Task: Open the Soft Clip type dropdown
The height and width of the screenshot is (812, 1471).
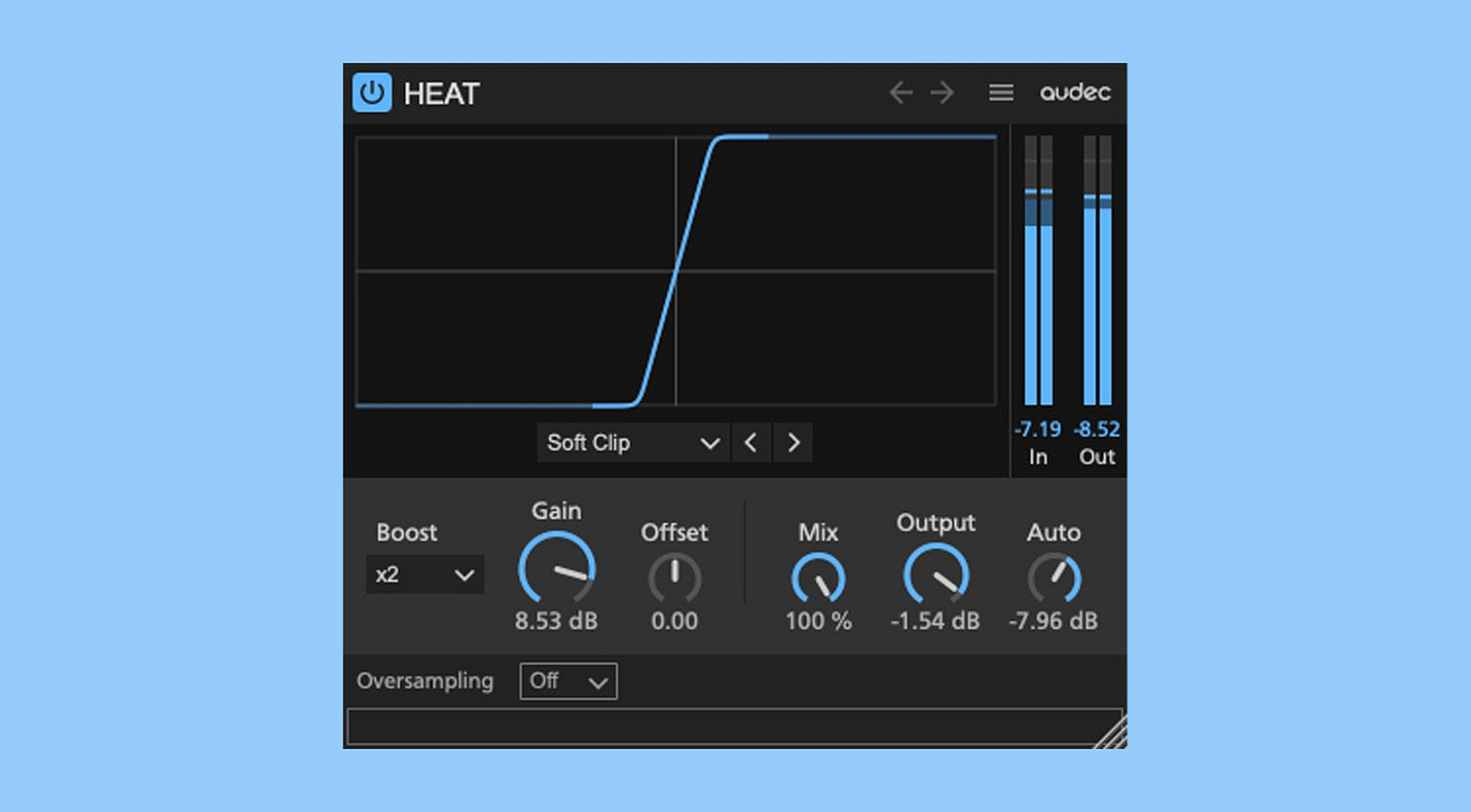Action: 633,443
